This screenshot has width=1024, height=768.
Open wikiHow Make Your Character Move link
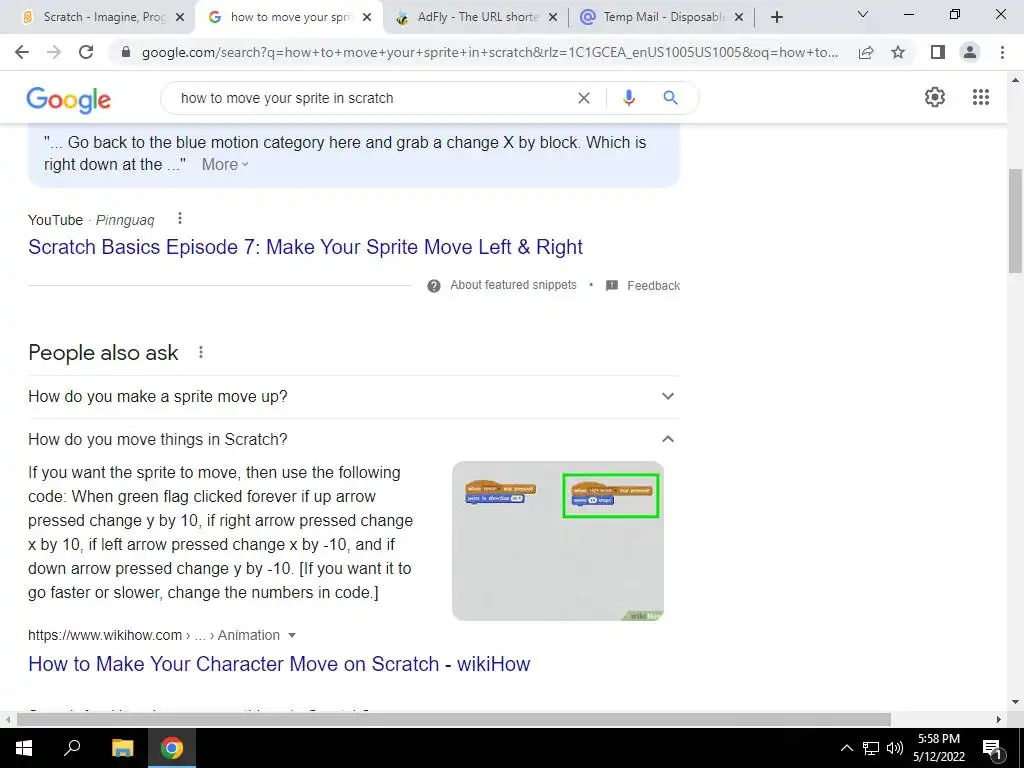pyautogui.click(x=279, y=664)
